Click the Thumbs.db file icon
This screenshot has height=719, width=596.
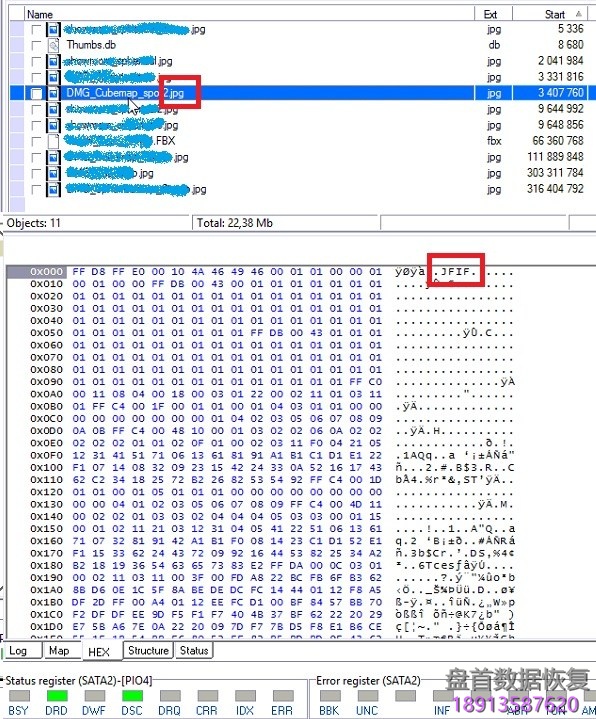point(53,45)
